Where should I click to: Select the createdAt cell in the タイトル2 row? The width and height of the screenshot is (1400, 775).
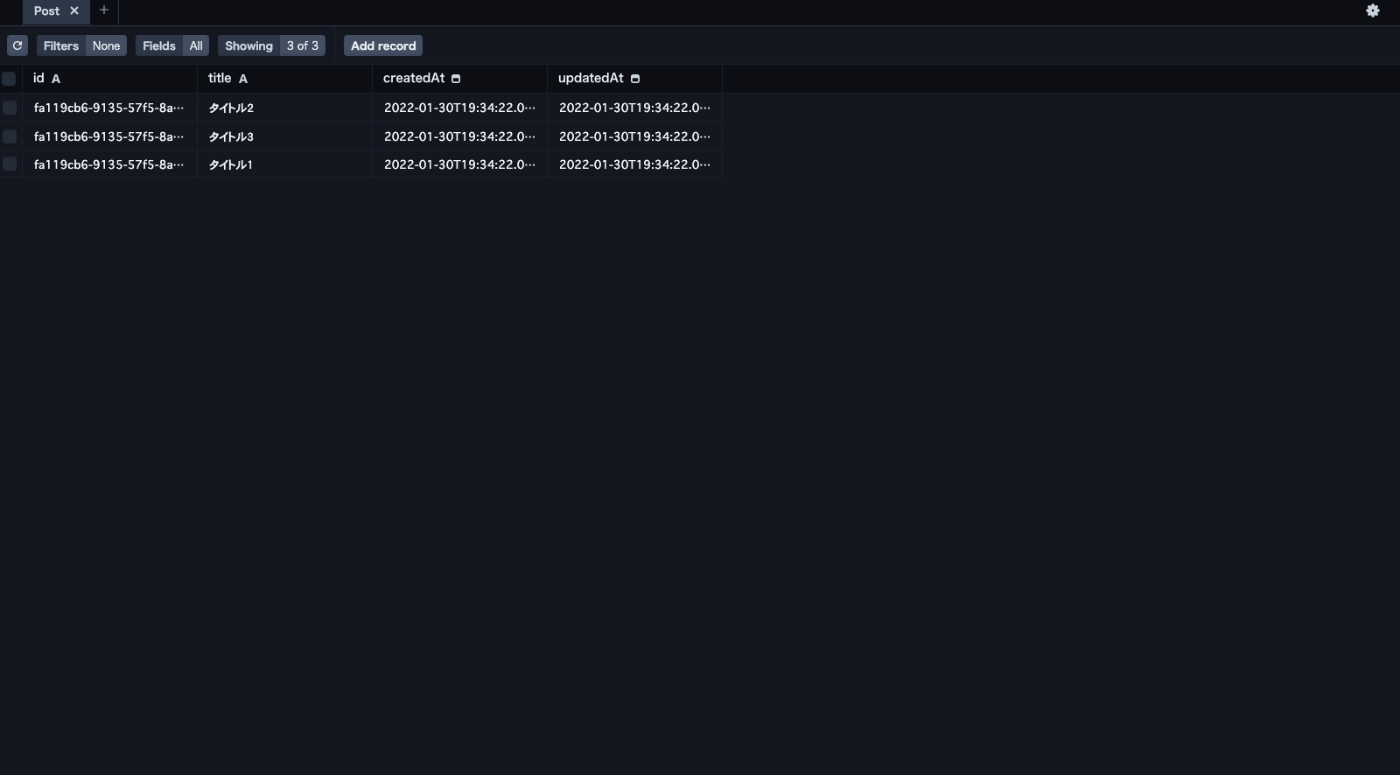[460, 107]
